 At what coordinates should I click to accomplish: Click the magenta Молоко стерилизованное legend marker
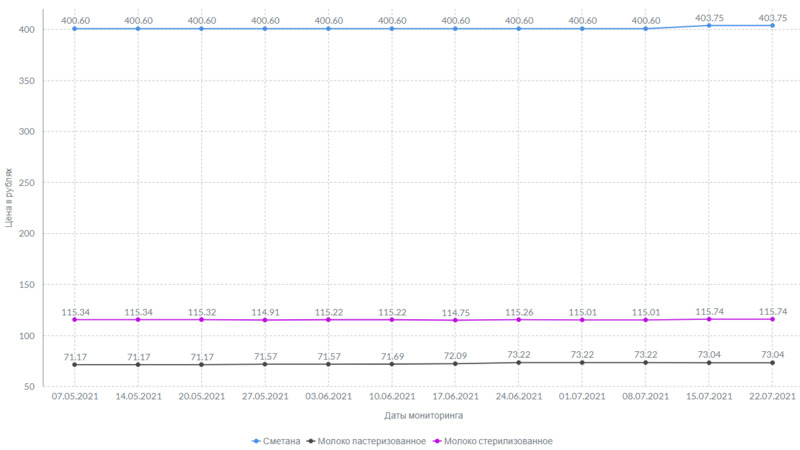click(x=435, y=441)
